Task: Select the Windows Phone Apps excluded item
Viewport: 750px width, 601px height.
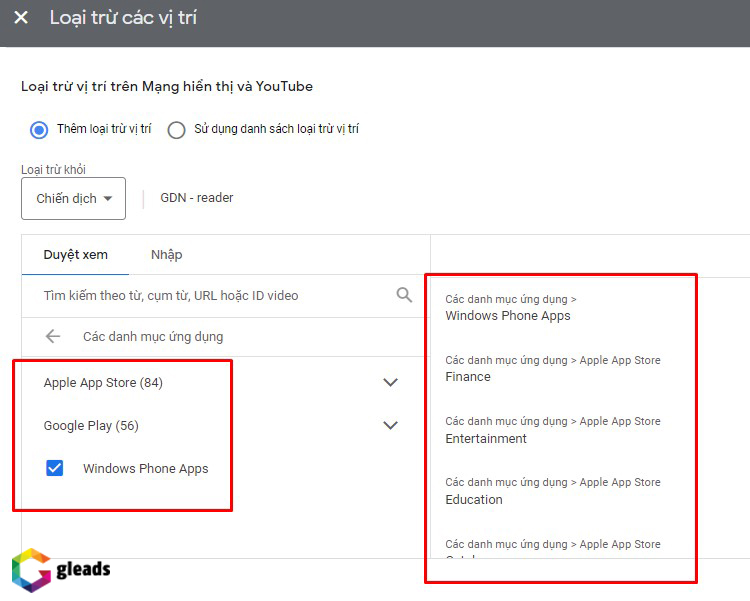Action: 508,316
